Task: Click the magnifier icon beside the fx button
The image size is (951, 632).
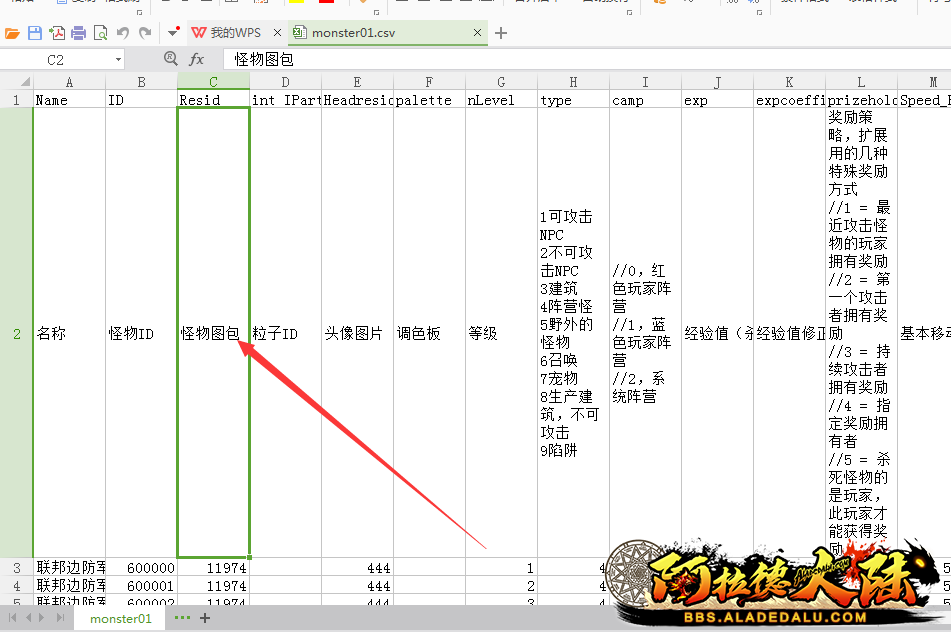Action: pos(171,60)
